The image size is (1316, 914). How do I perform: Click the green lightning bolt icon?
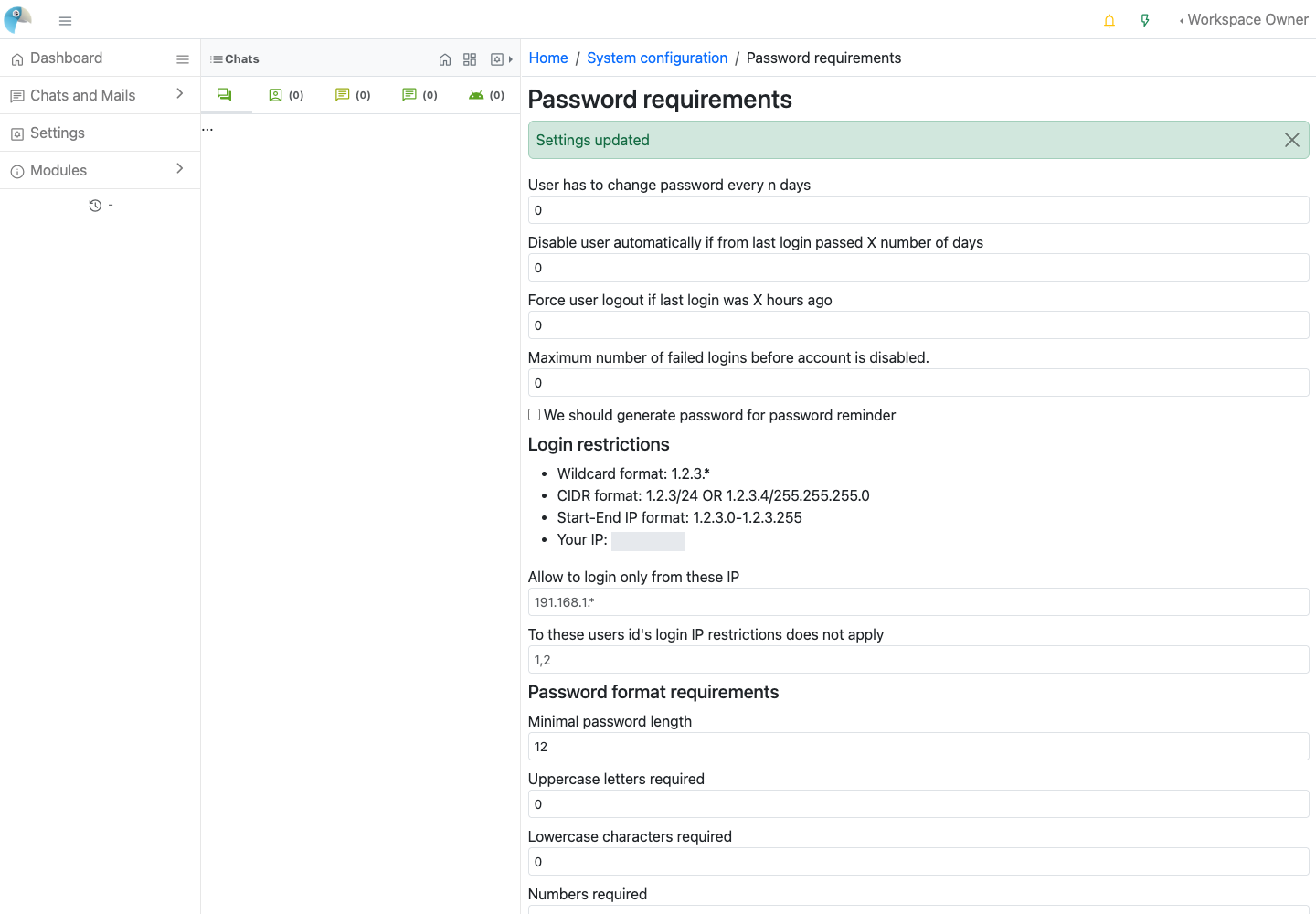(1145, 20)
